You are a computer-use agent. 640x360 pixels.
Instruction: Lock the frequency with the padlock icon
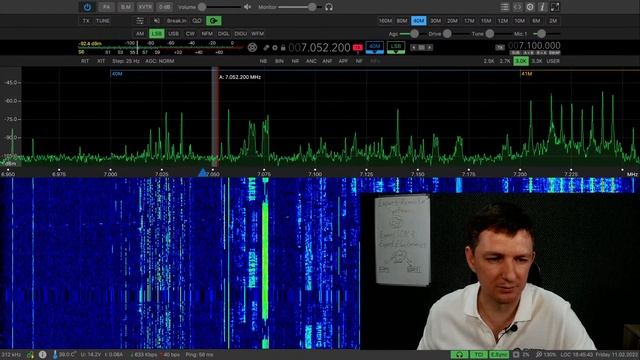tap(283, 48)
